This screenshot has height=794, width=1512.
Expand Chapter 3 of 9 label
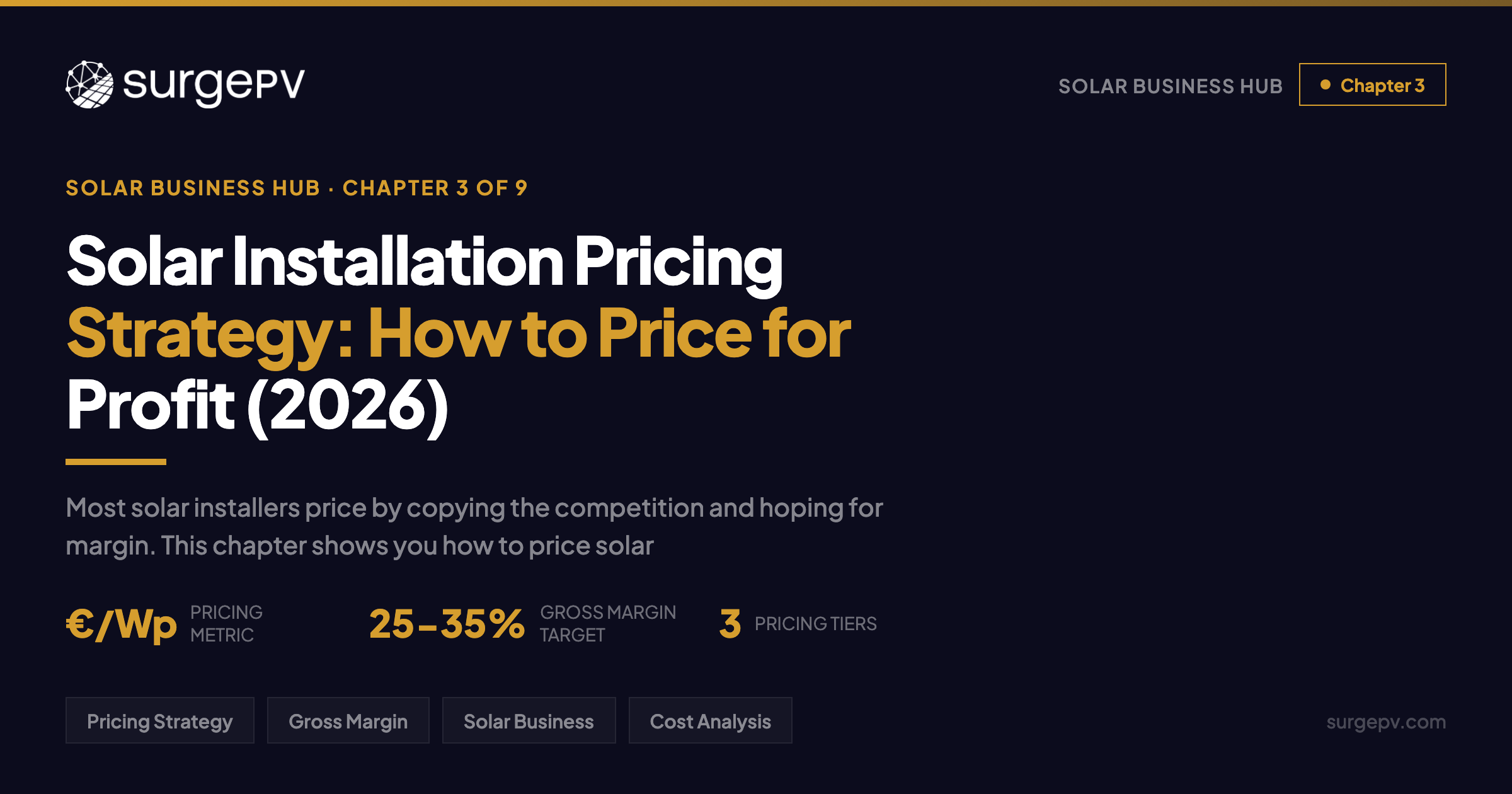coord(435,188)
